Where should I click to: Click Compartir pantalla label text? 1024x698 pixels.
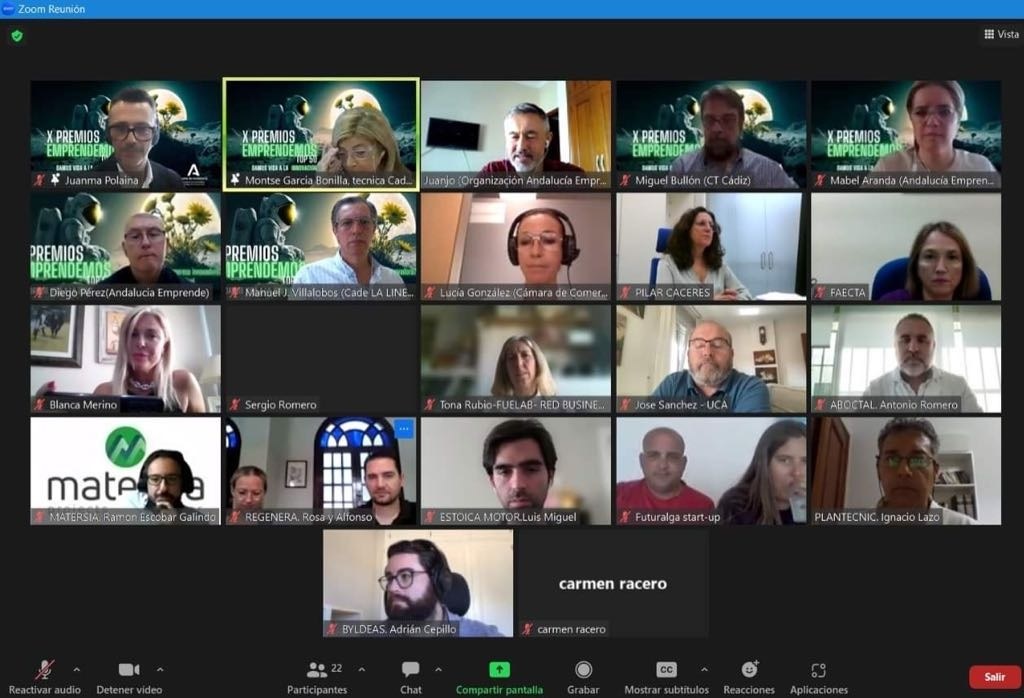[500, 690]
